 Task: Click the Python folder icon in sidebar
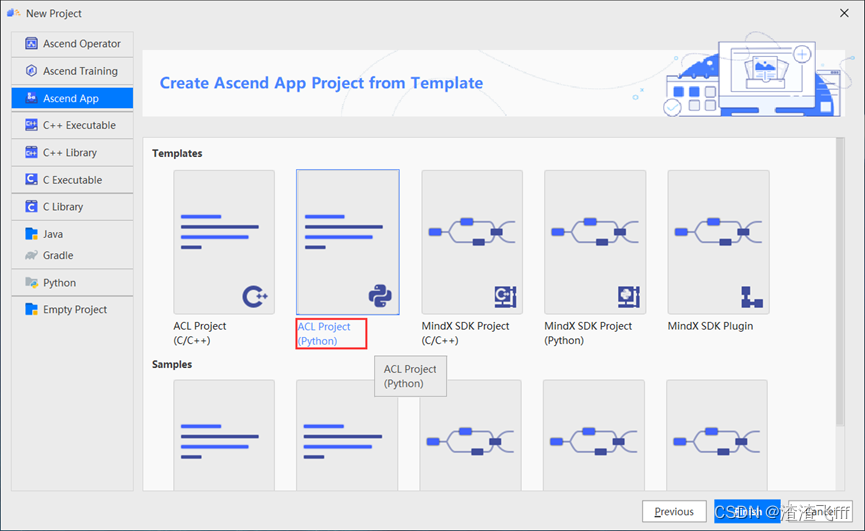click(x=31, y=282)
